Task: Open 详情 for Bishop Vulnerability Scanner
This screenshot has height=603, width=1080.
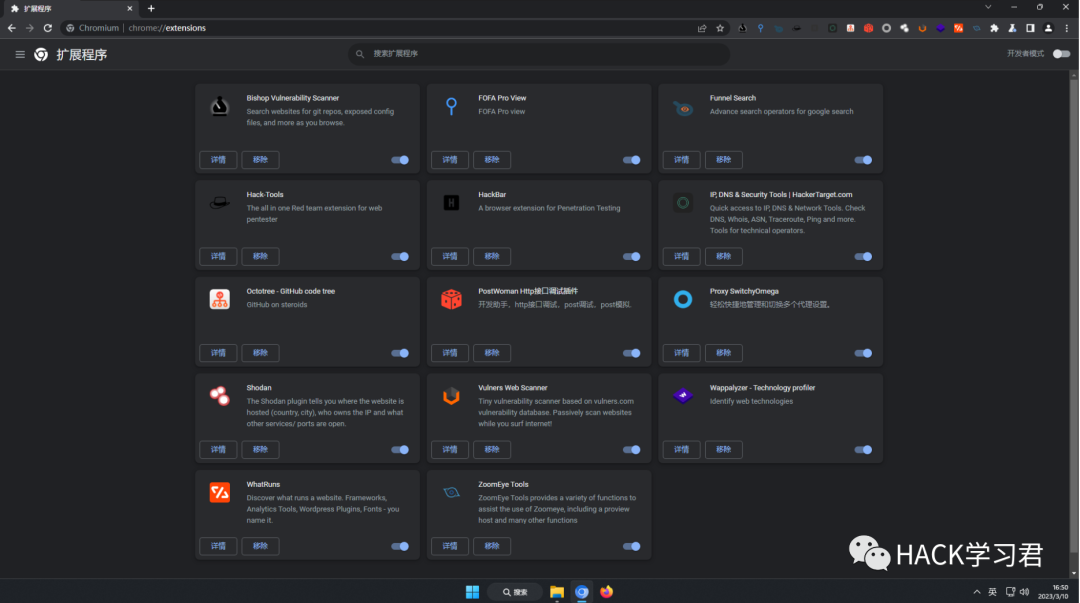Action: (218, 160)
